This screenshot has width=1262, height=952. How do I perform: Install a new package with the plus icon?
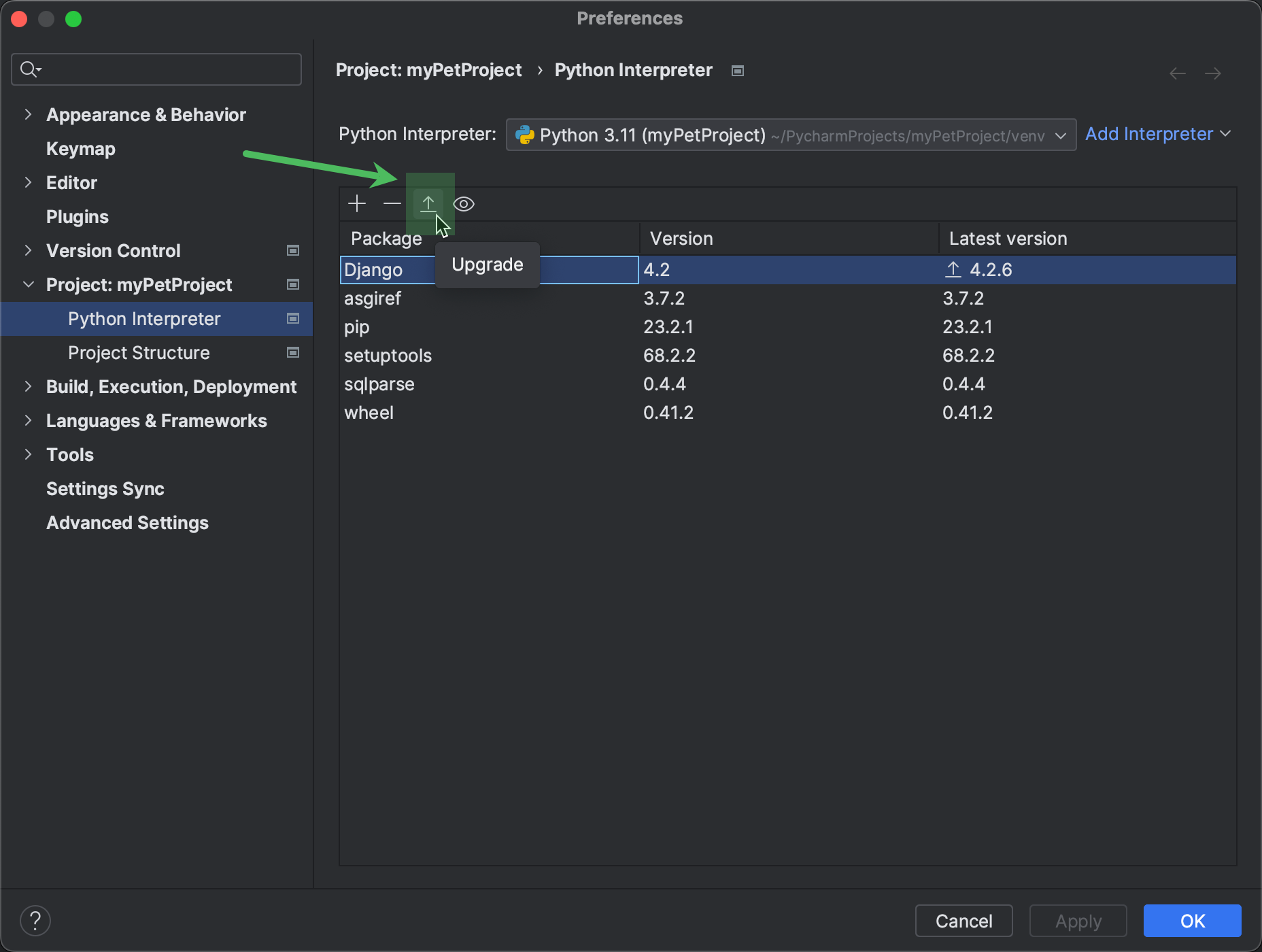pyautogui.click(x=356, y=203)
